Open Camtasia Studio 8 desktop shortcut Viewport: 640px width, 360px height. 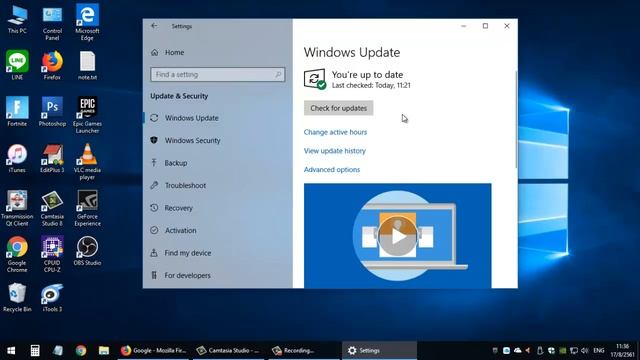(x=52, y=208)
